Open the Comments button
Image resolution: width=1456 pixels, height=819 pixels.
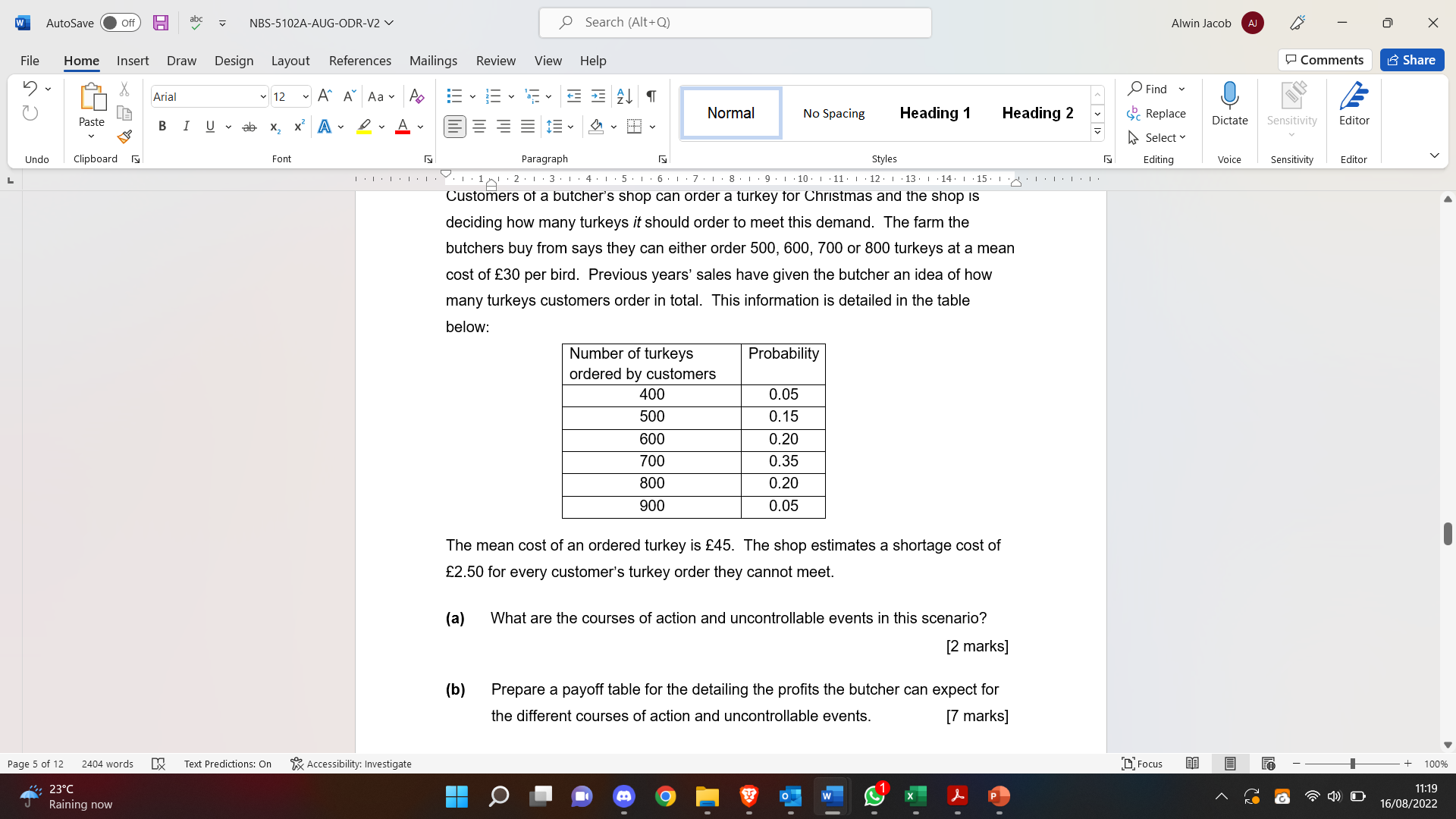coord(1324,60)
